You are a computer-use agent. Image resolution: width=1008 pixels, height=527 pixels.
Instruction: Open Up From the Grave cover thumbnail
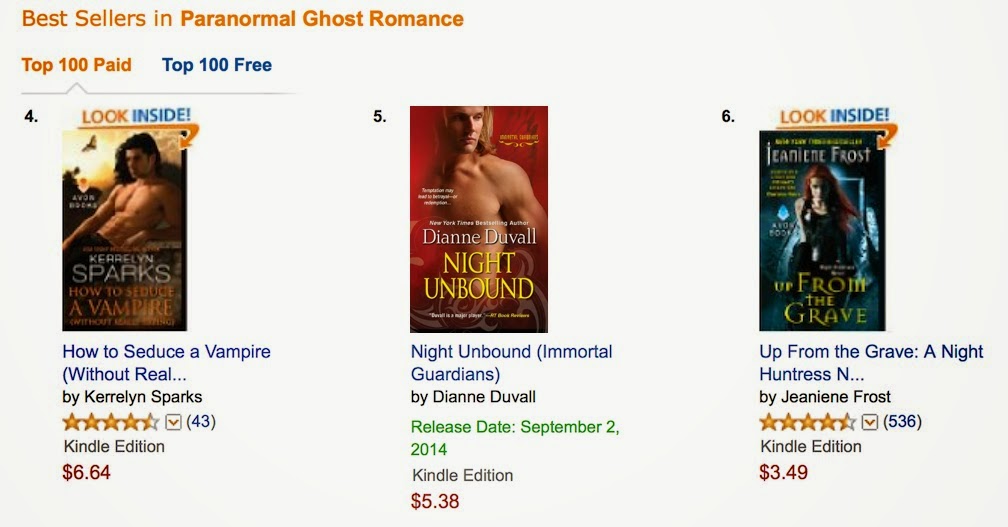pyautogui.click(x=822, y=232)
